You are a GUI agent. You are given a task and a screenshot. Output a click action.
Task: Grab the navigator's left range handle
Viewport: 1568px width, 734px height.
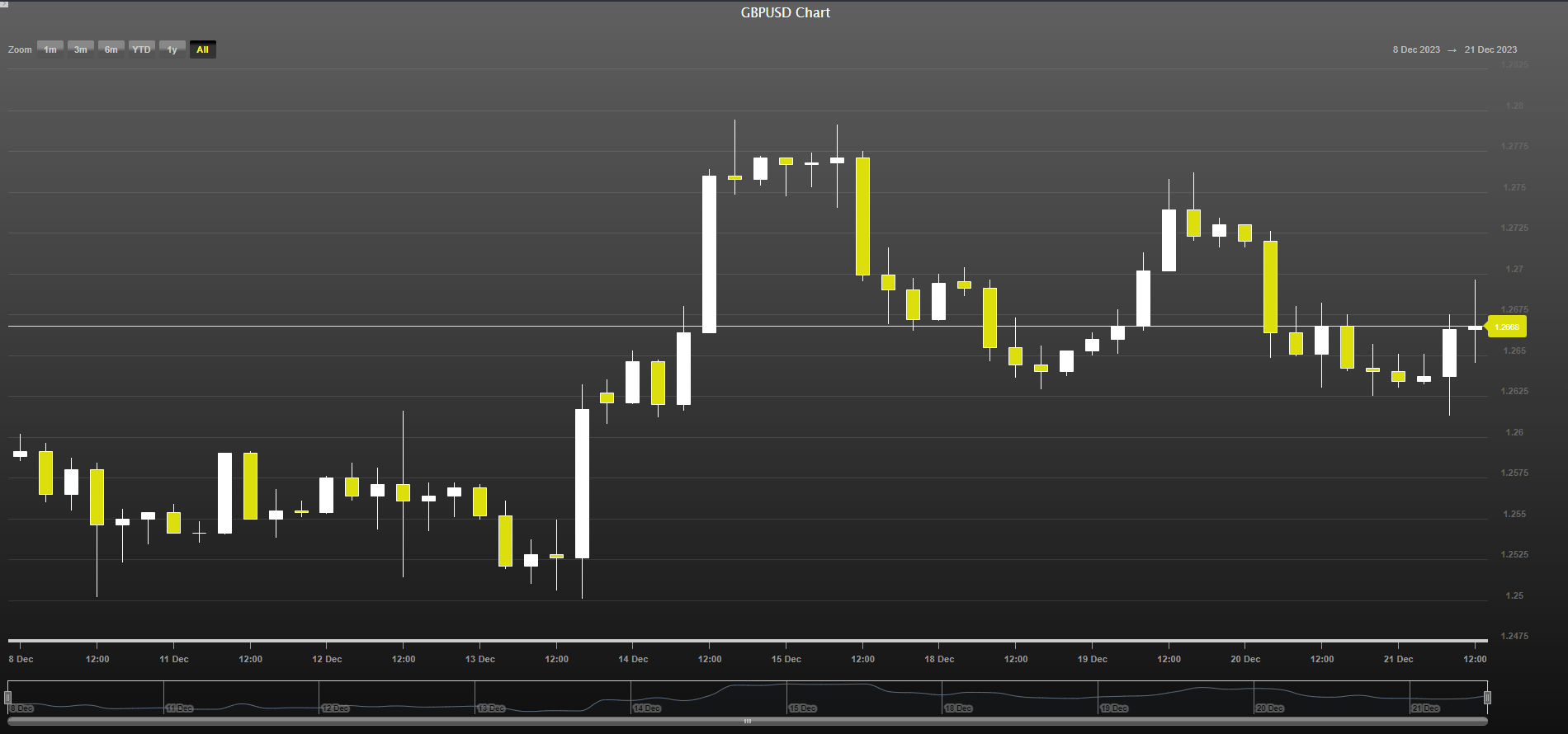click(8, 698)
